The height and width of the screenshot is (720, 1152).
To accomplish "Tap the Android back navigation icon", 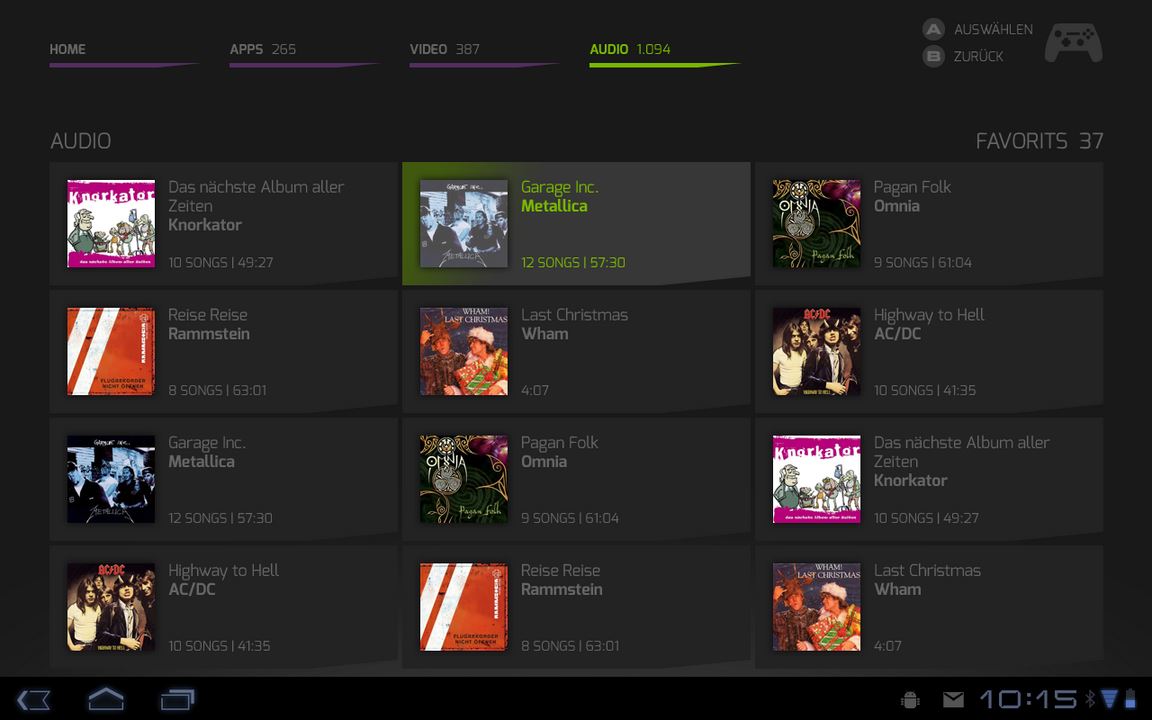I will click(x=33, y=699).
